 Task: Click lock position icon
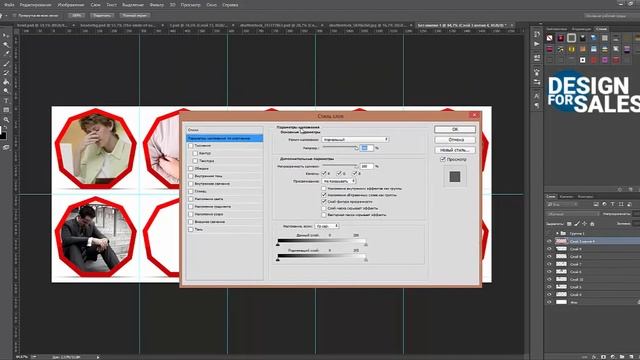(584, 224)
